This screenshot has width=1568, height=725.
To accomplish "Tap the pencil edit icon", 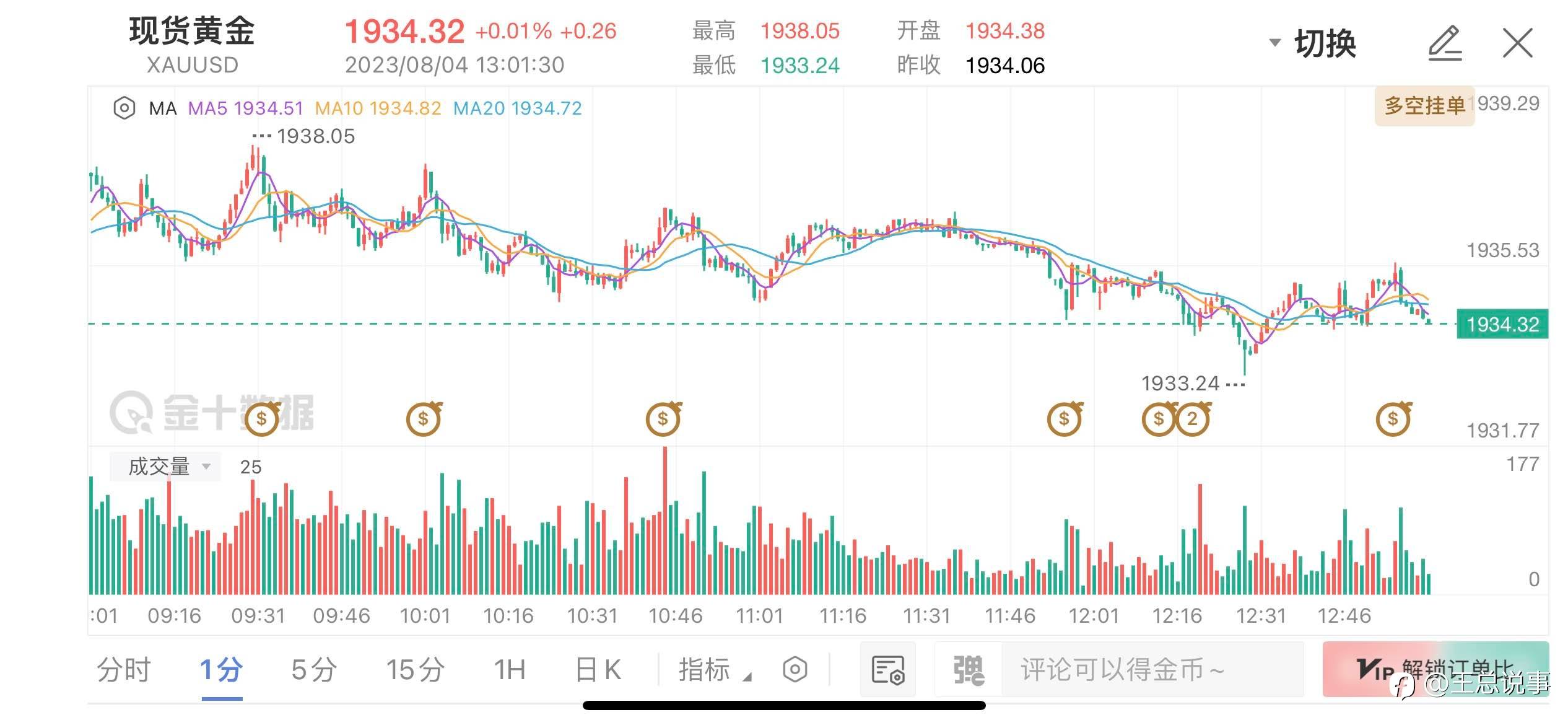I will click(1445, 43).
